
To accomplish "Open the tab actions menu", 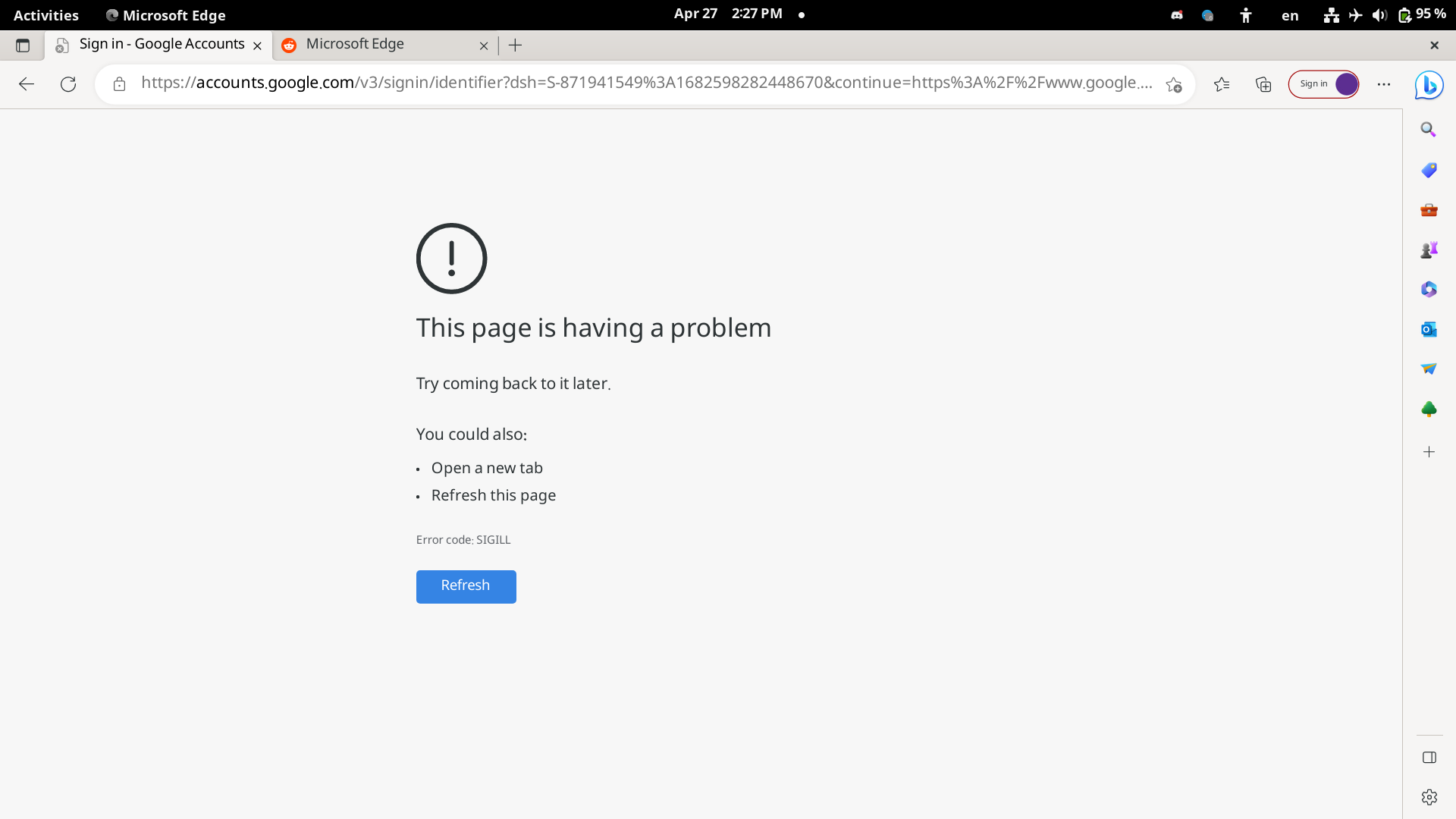I will coord(23,45).
